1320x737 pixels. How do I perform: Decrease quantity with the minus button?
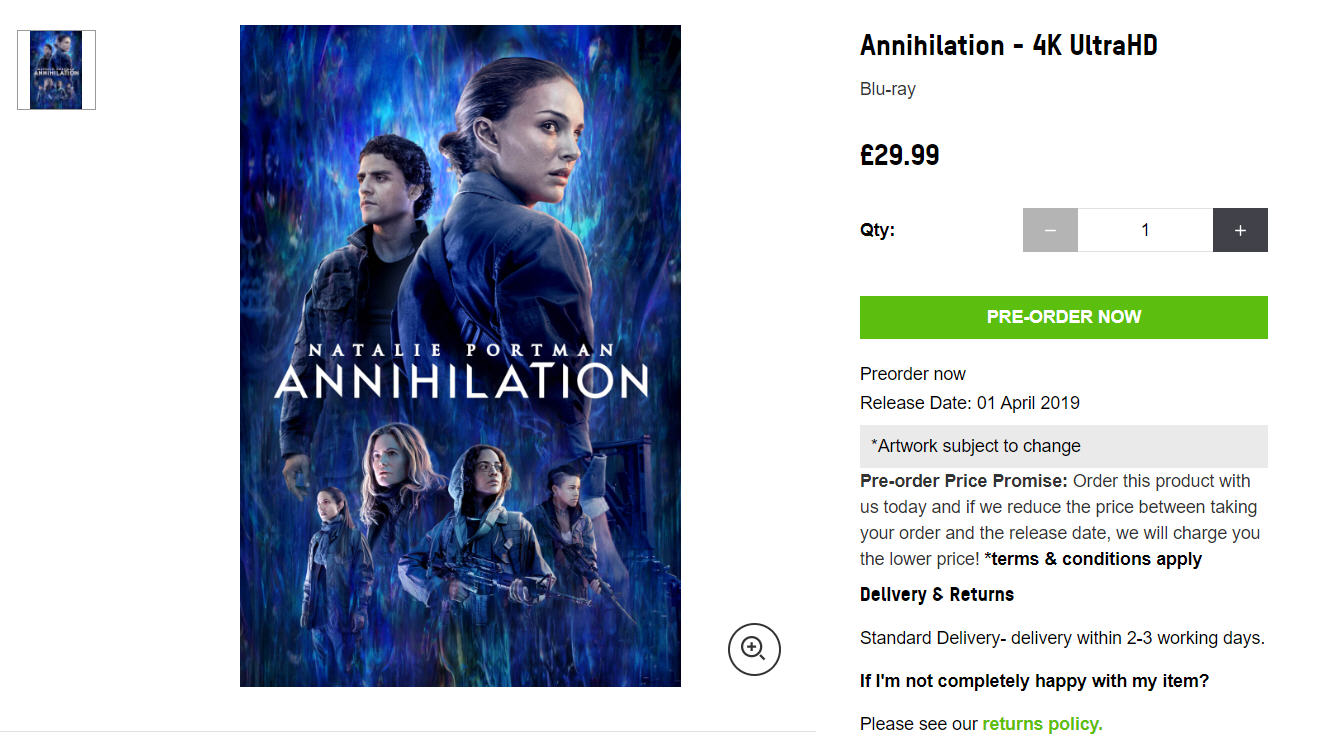(1050, 230)
